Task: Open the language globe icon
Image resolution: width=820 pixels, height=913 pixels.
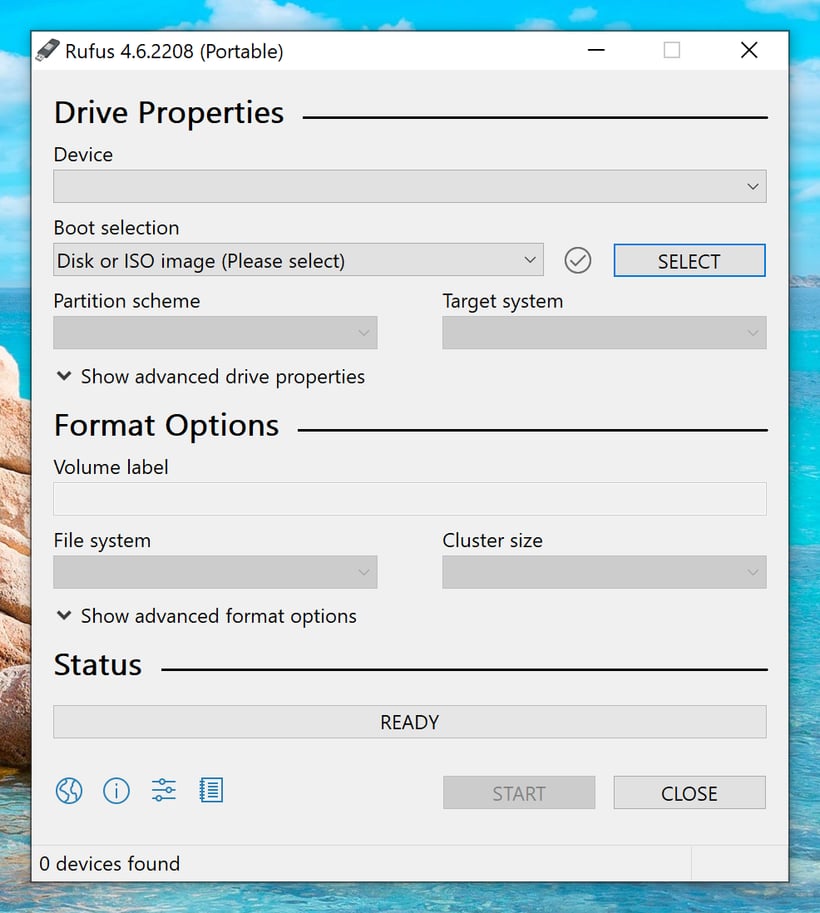Action: coord(69,792)
